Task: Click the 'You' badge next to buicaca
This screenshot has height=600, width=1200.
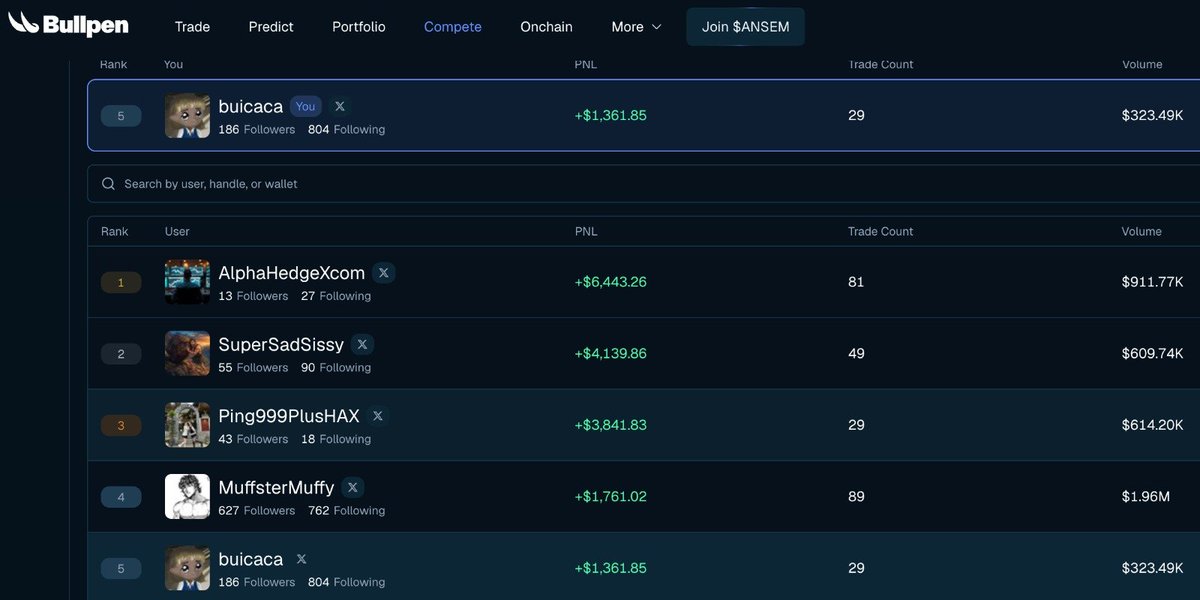Action: tap(305, 106)
